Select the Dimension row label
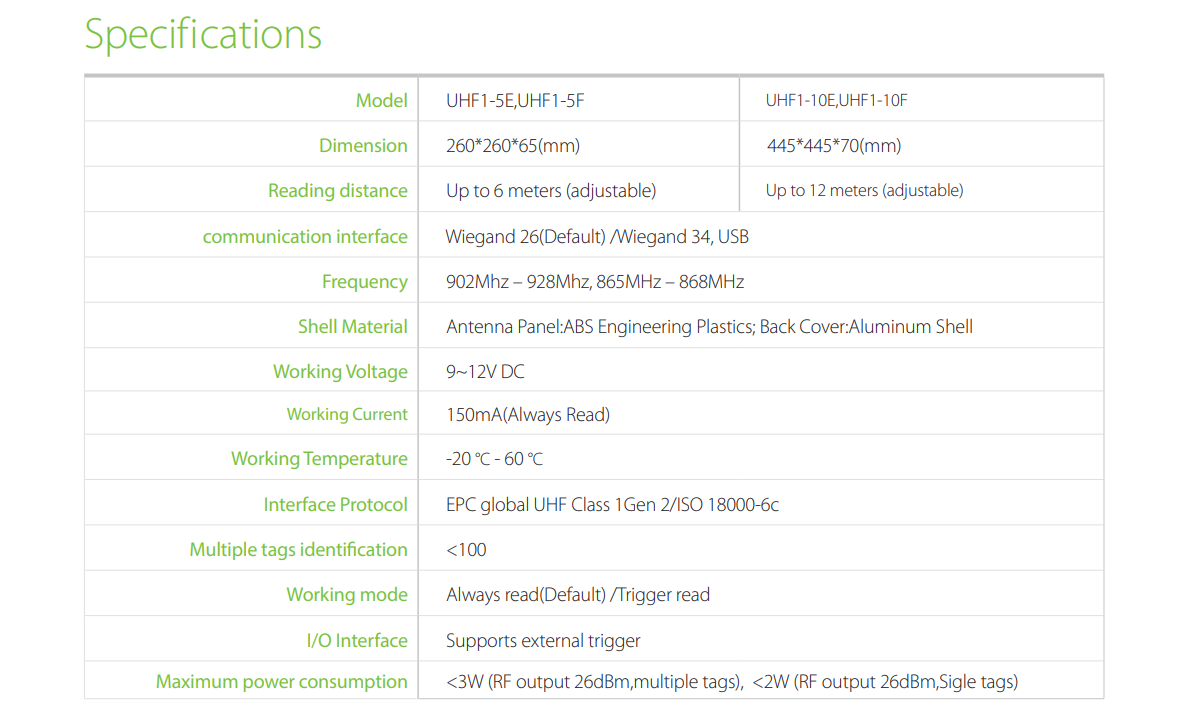 click(363, 146)
